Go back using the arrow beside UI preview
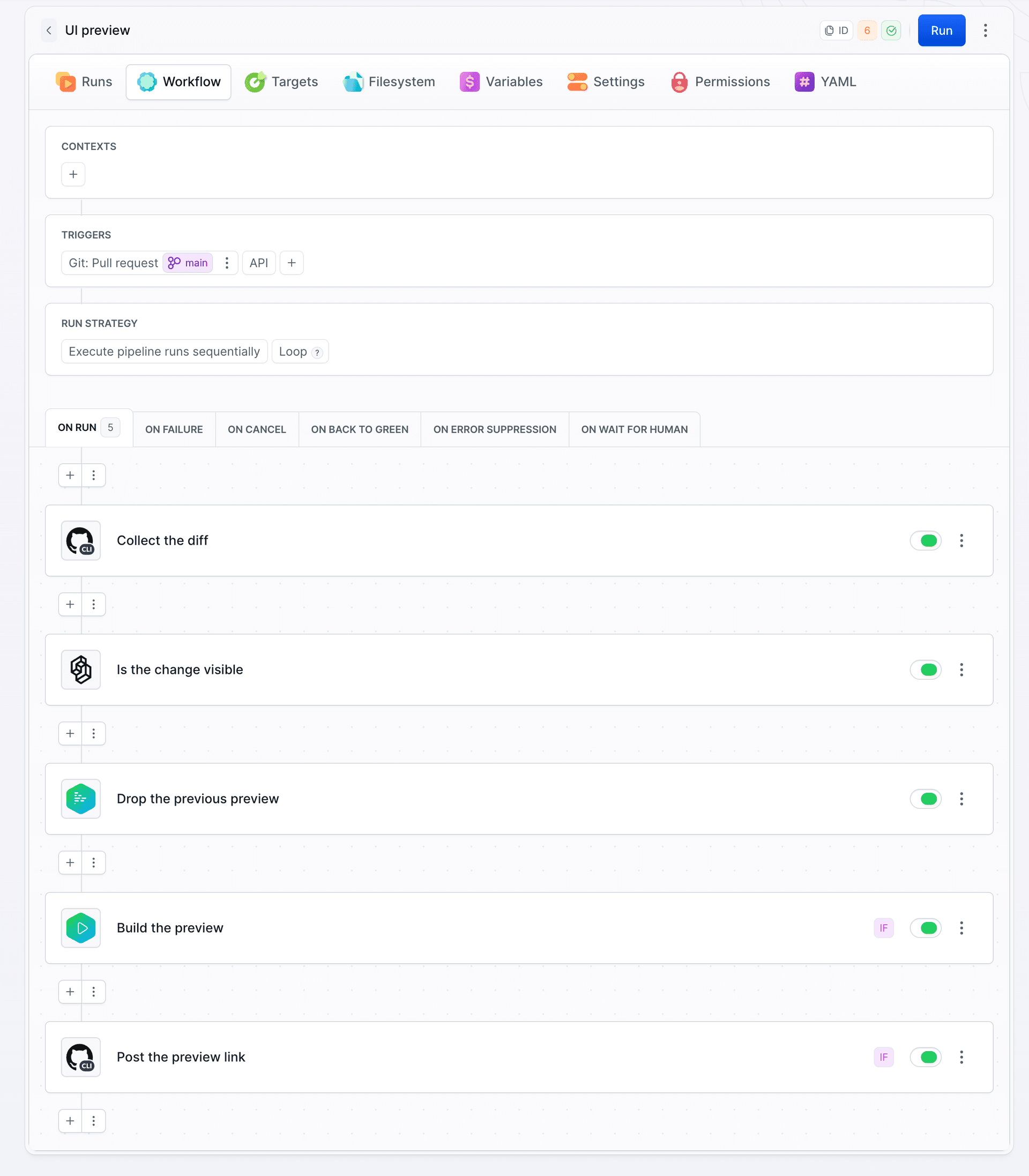The width and height of the screenshot is (1029, 1176). [49, 31]
